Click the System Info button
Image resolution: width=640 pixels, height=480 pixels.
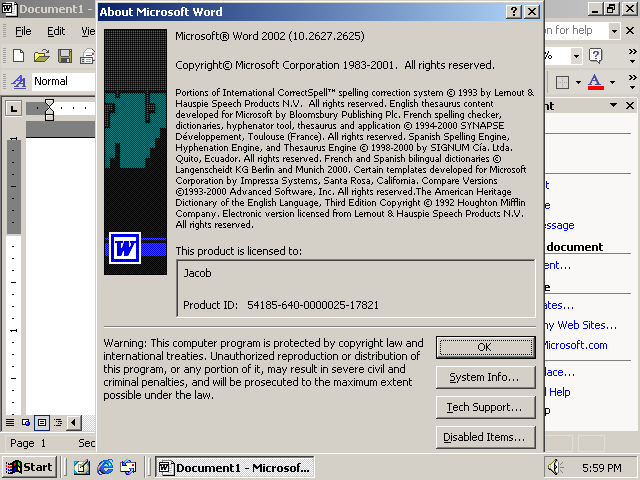485,377
